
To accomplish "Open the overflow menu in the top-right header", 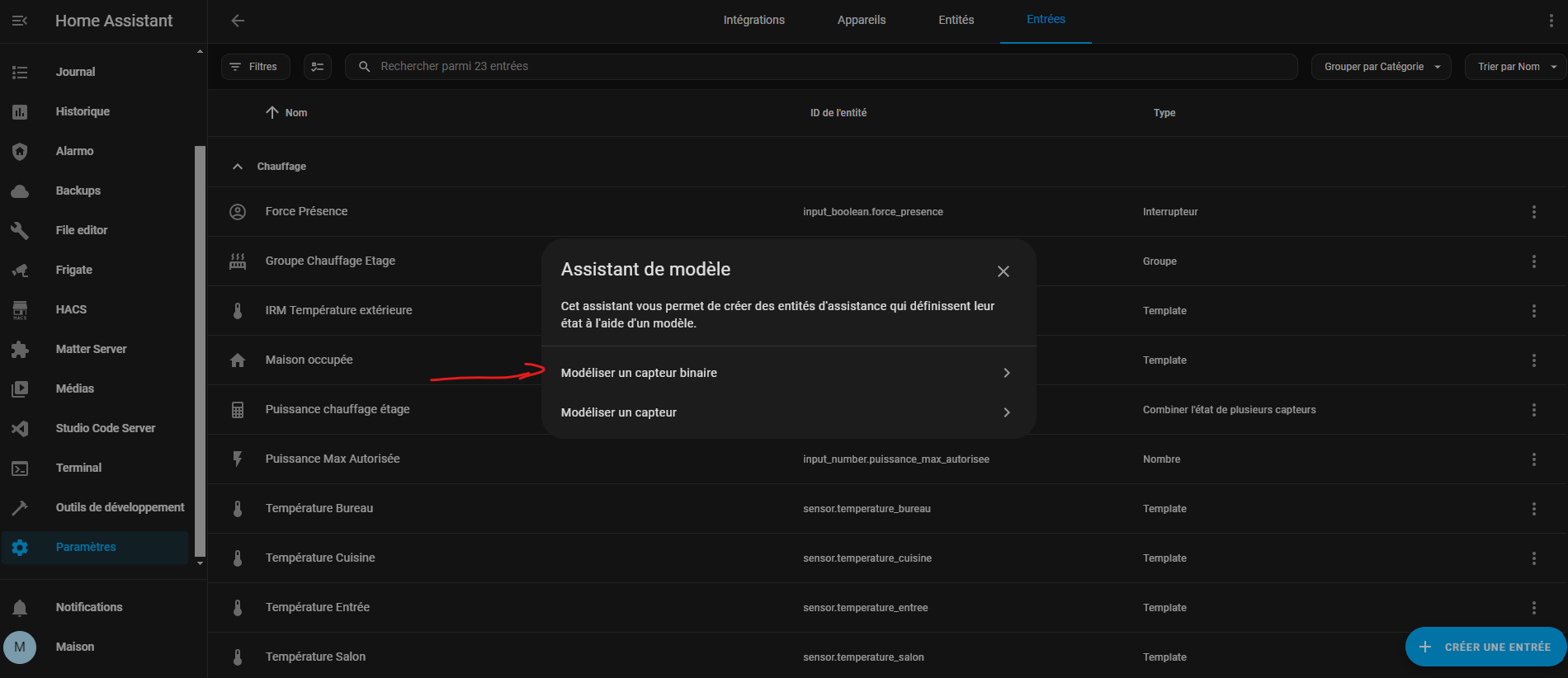I will (x=1551, y=21).
